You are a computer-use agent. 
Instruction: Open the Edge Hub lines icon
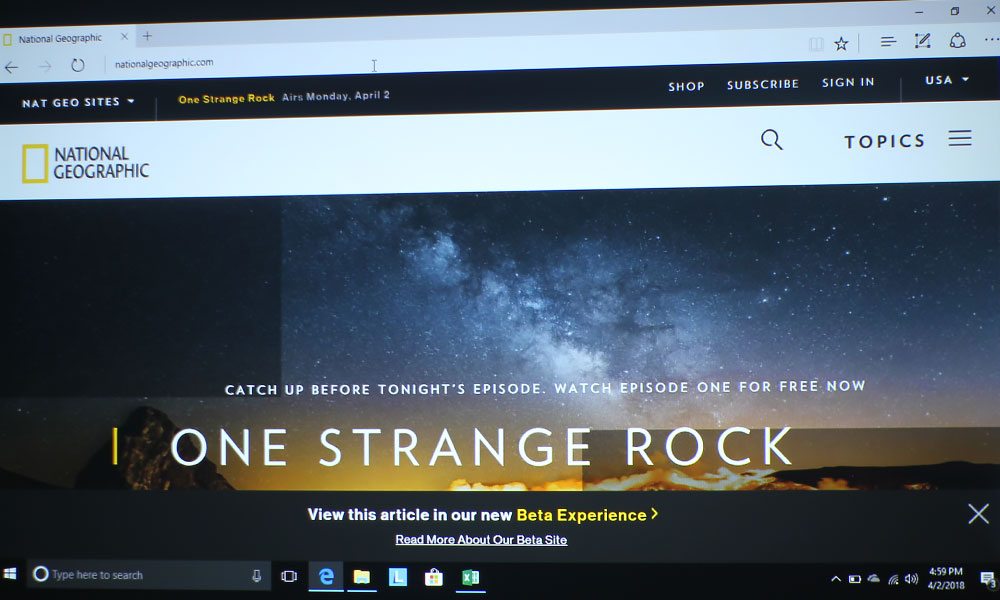888,42
